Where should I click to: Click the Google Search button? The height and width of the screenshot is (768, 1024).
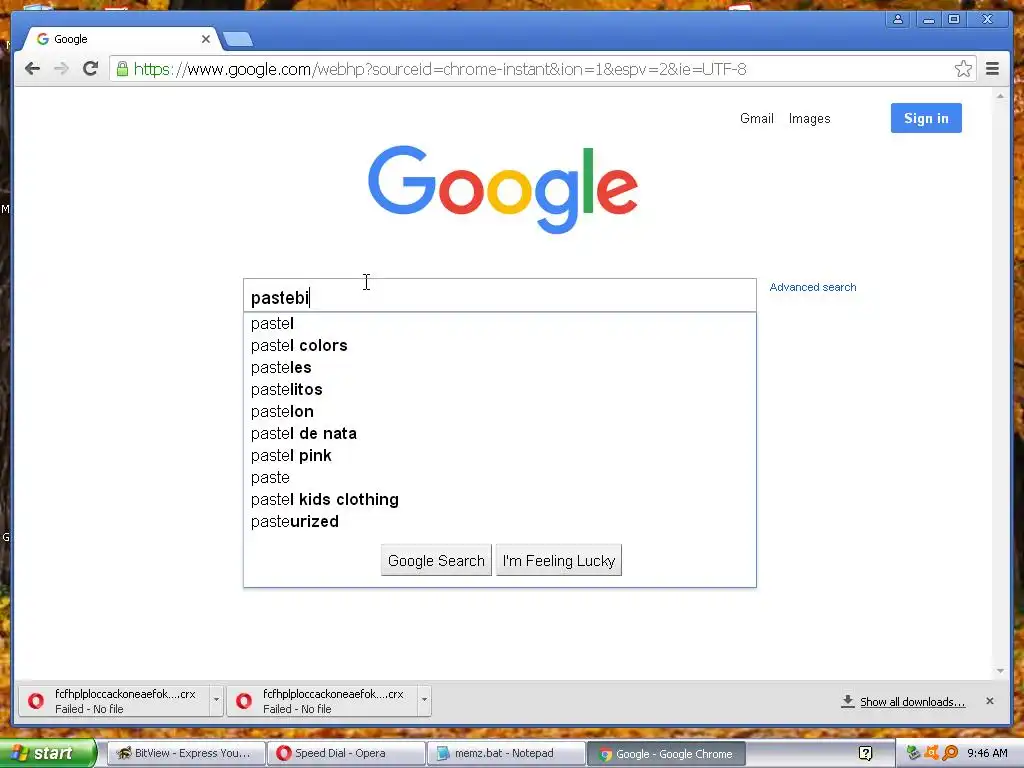(x=436, y=560)
